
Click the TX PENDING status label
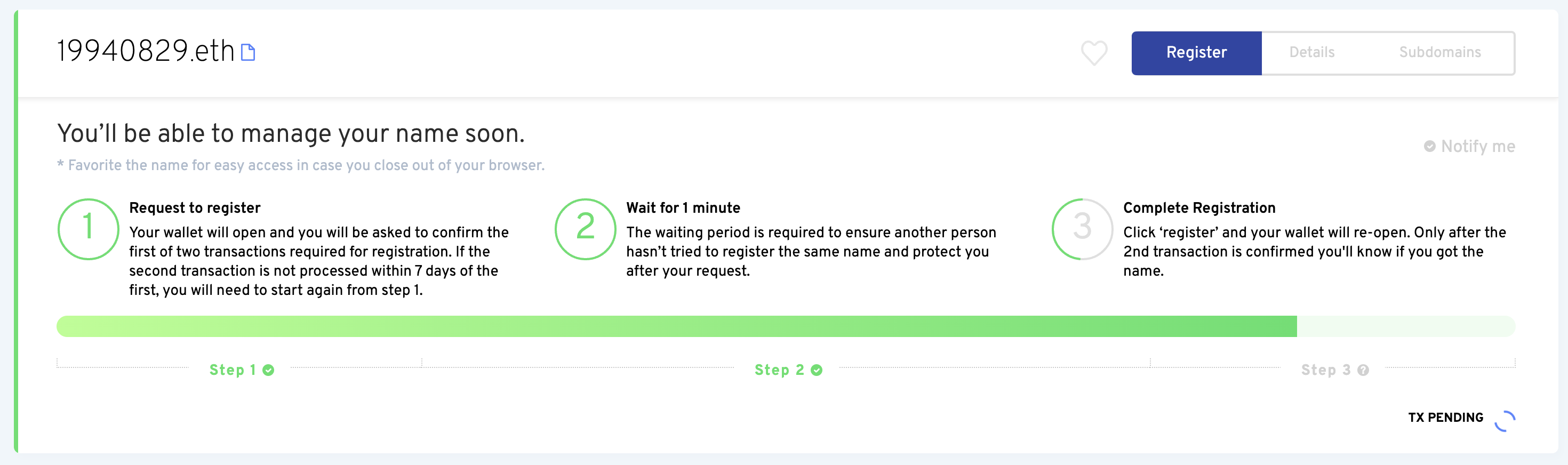(1446, 418)
